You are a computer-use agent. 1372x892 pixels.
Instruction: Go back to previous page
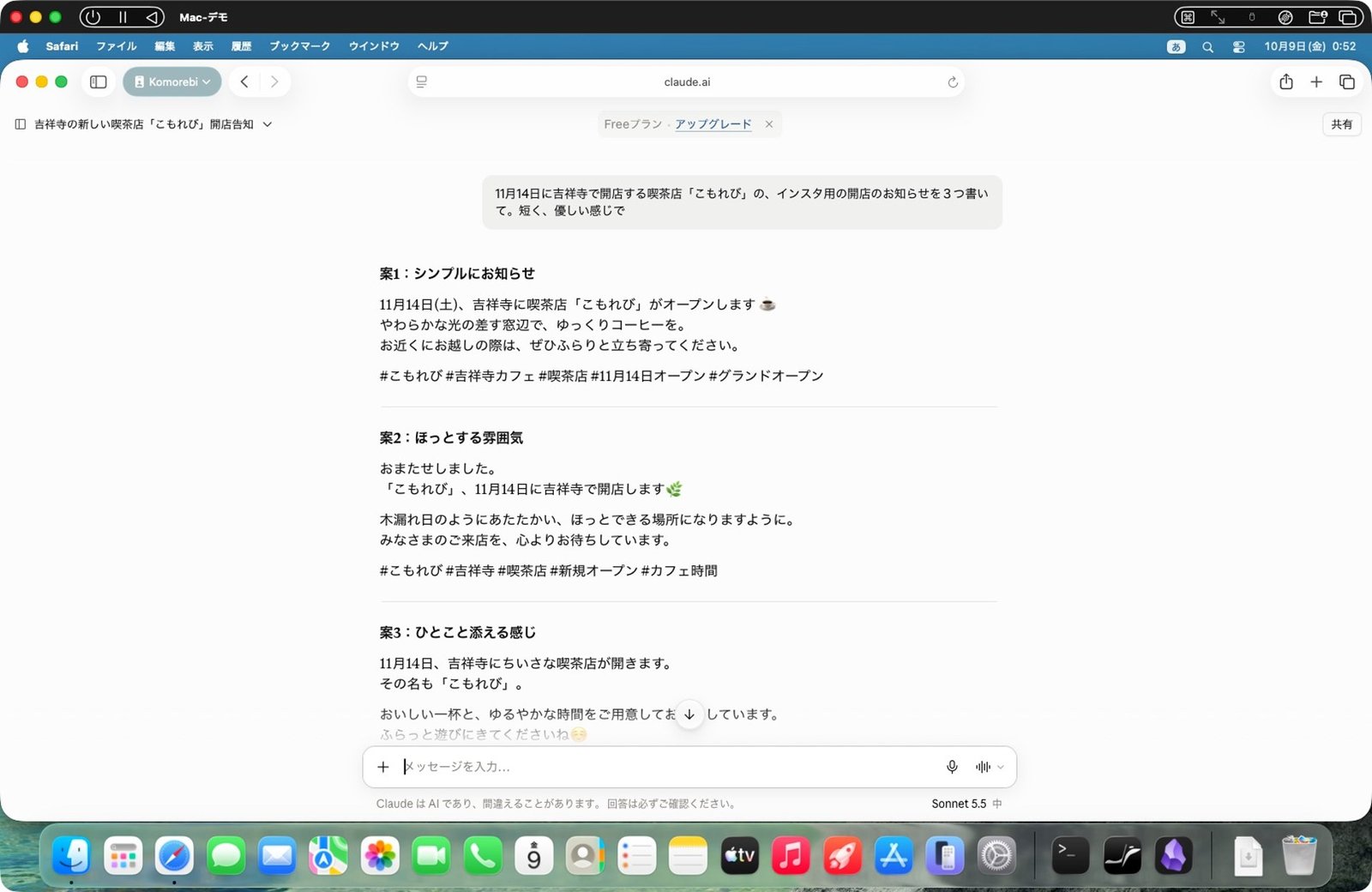coord(244,82)
